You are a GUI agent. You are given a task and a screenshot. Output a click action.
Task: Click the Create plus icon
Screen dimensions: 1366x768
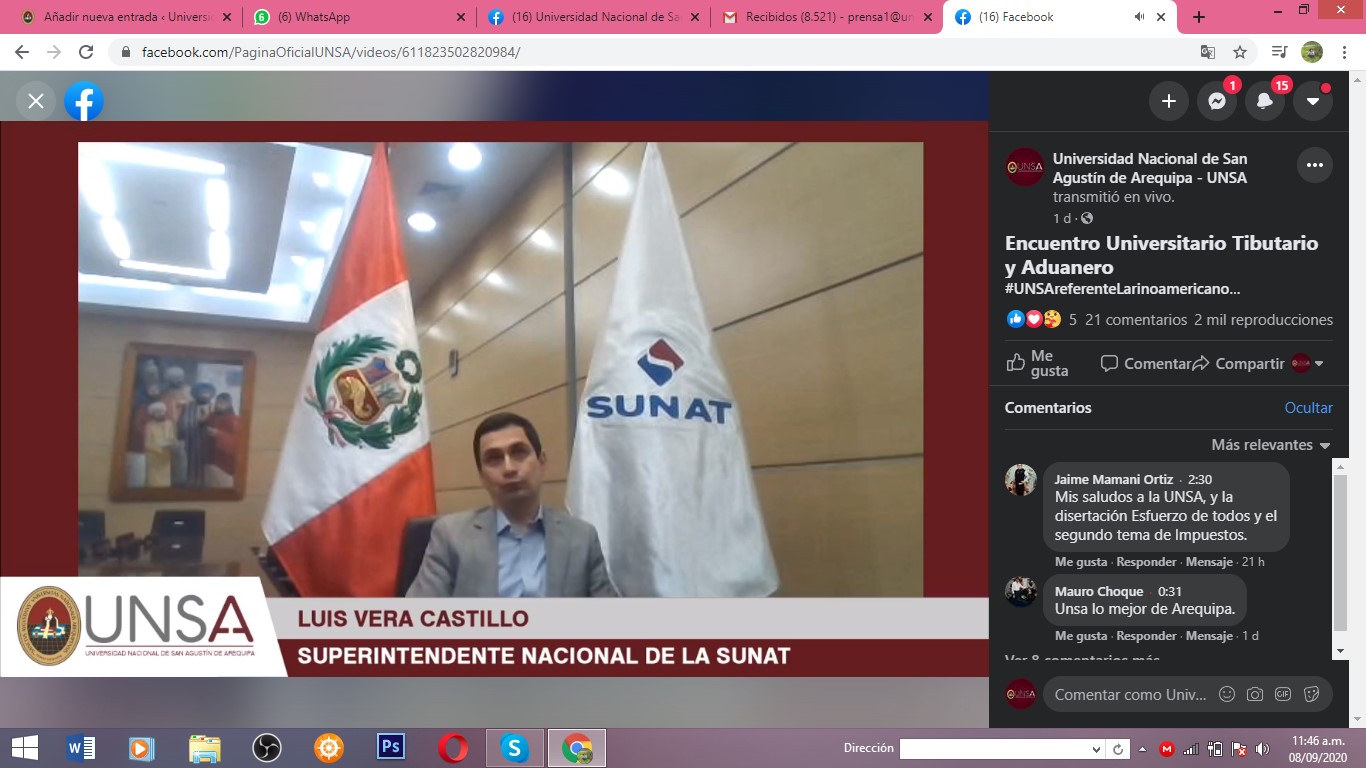(1168, 101)
